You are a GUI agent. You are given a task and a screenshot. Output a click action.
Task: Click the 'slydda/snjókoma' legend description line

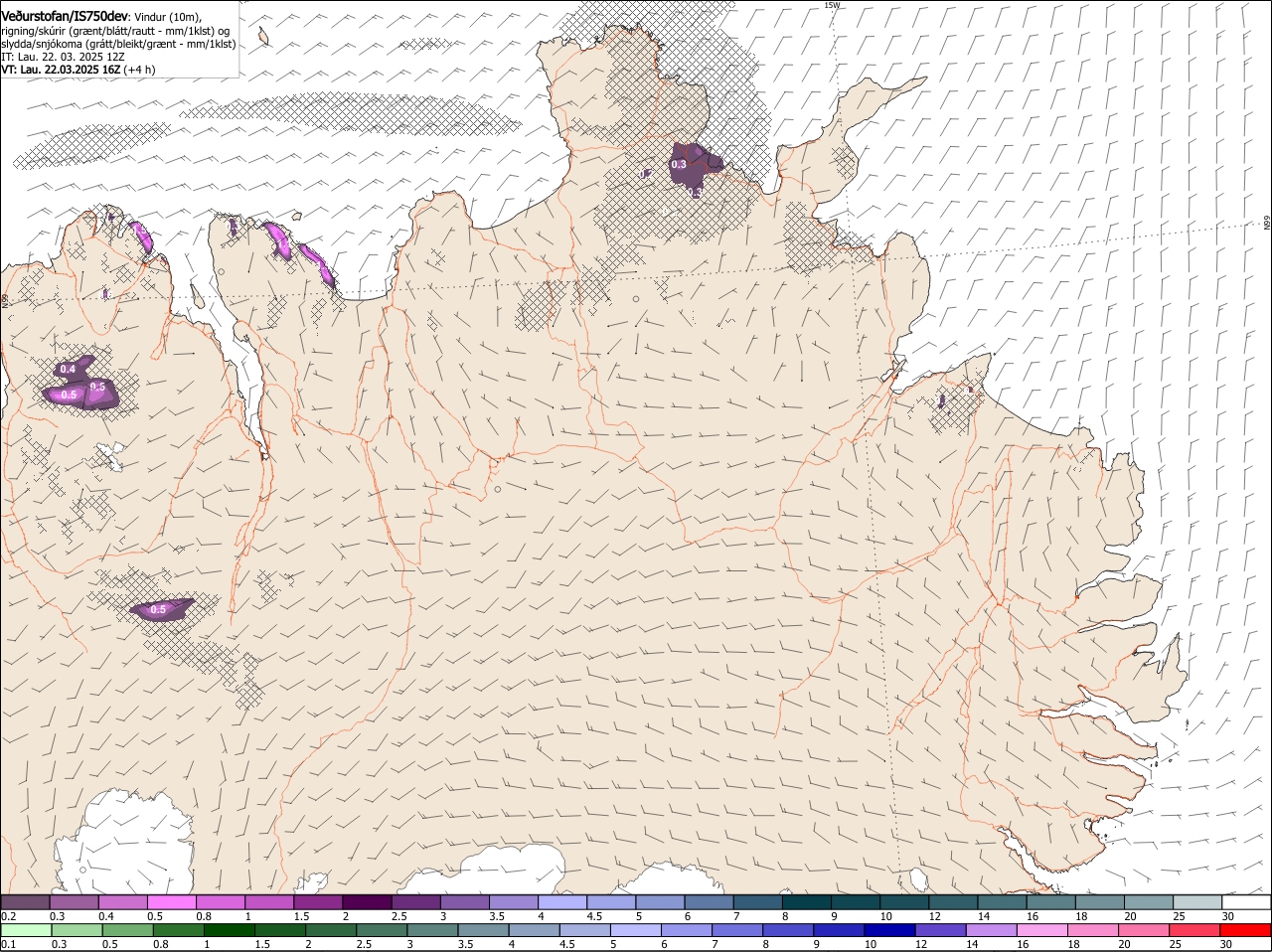[x=117, y=44]
